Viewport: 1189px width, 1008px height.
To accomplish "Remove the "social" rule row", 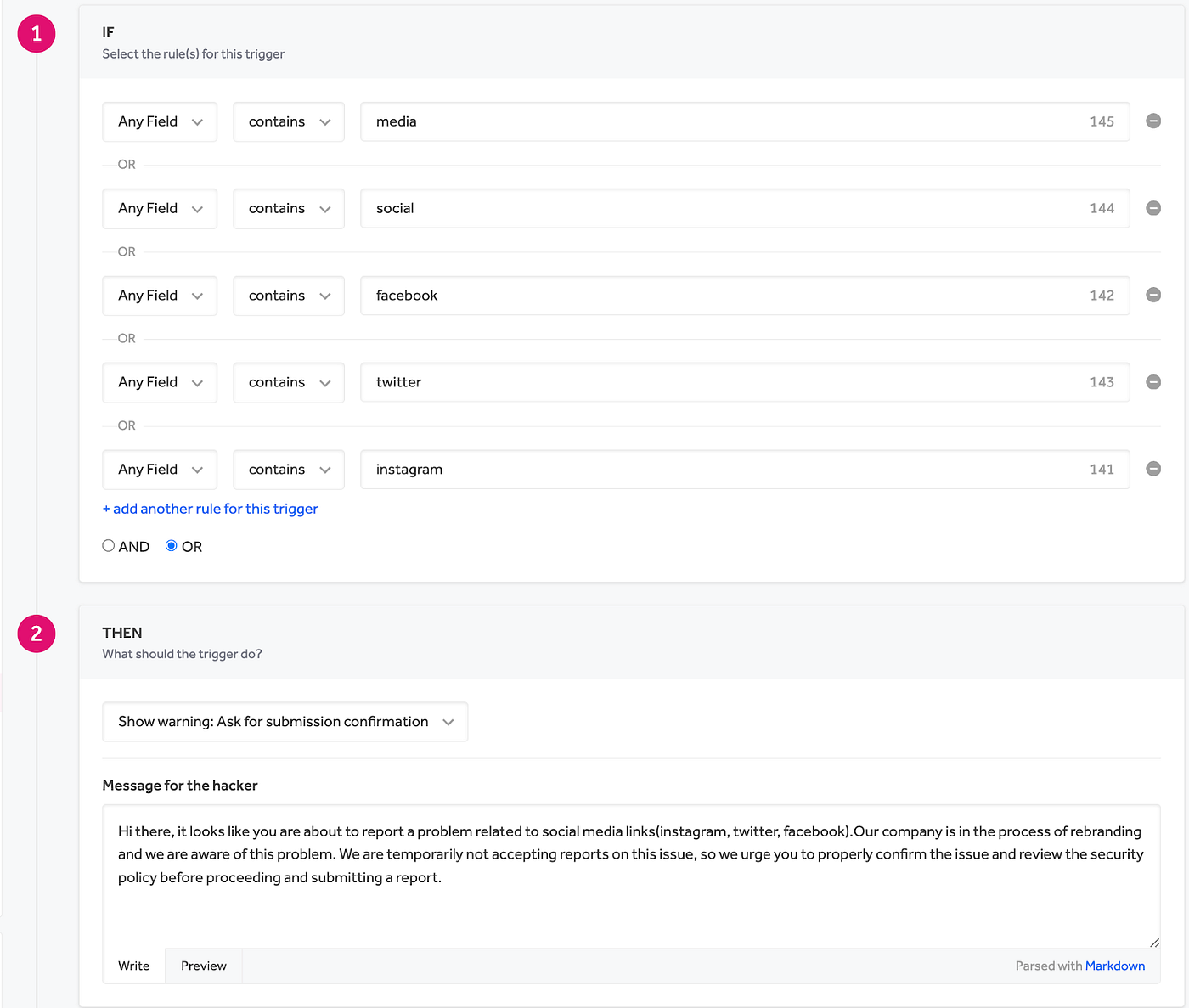I will pyautogui.click(x=1153, y=208).
